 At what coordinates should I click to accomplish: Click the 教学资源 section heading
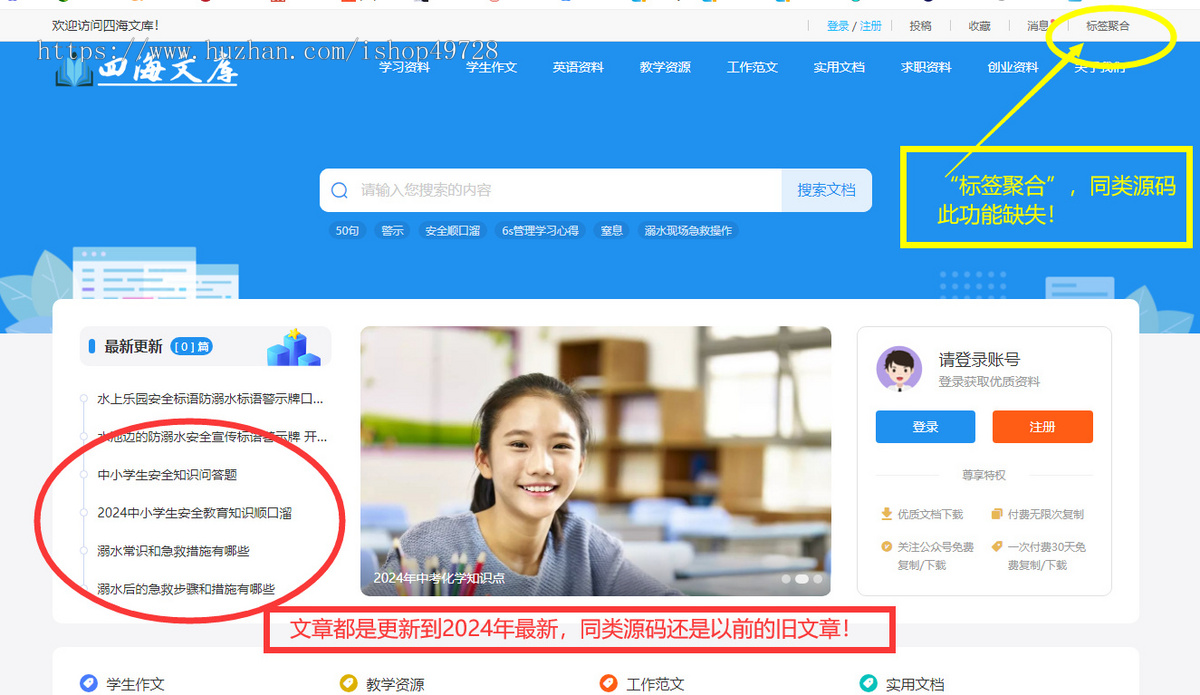tap(395, 684)
